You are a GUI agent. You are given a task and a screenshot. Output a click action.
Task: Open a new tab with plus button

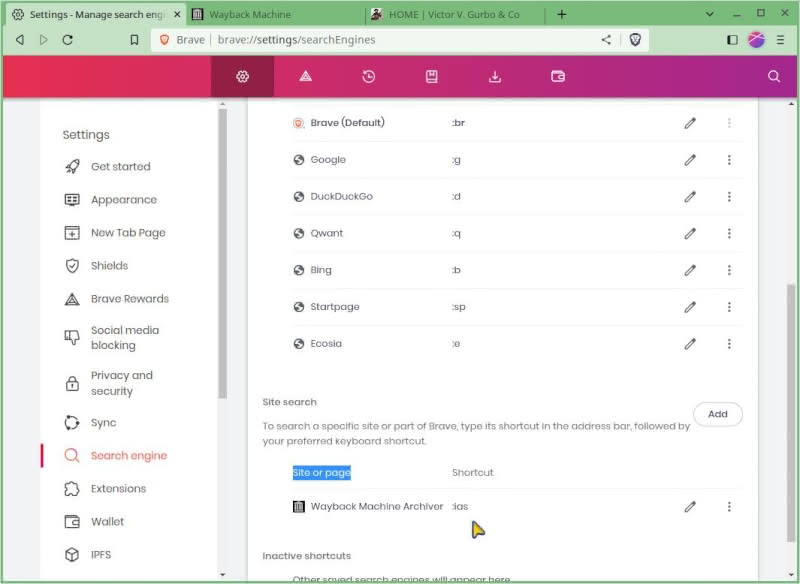(x=562, y=14)
